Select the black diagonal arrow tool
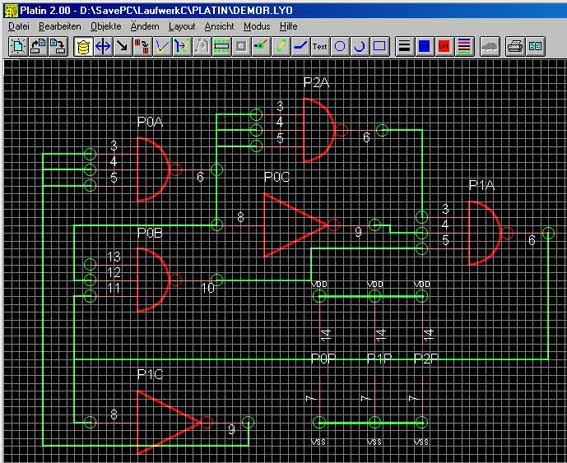The height and width of the screenshot is (463, 567). [123, 46]
